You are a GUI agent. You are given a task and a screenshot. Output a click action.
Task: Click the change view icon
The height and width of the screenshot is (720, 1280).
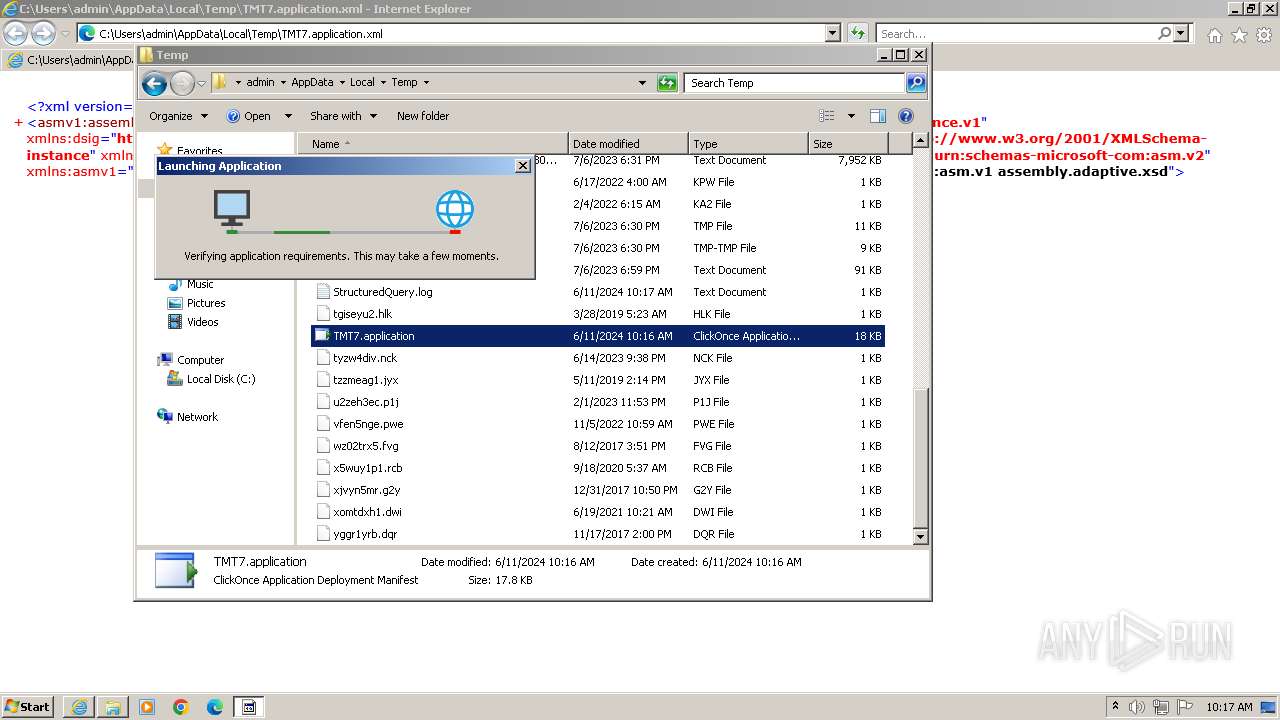pyautogui.click(x=827, y=116)
